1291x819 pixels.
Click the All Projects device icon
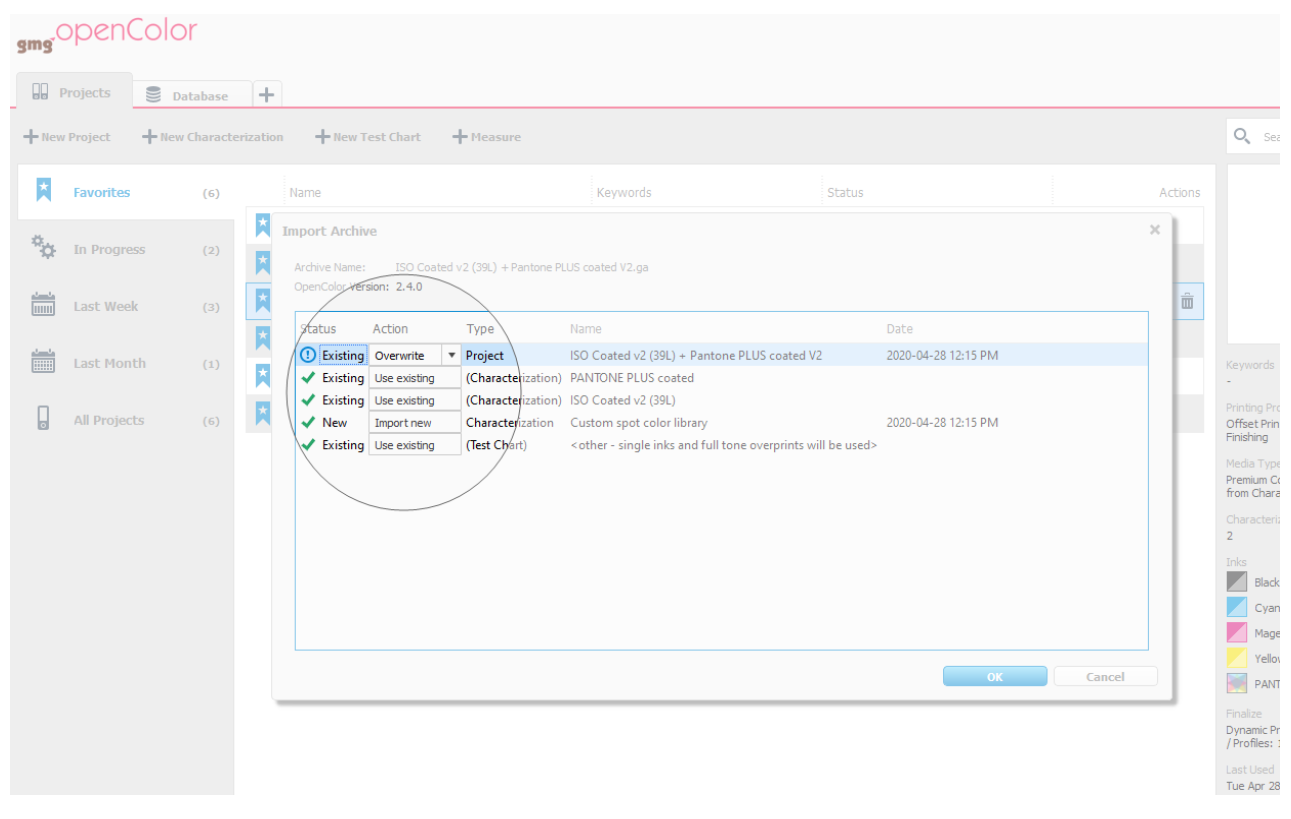tap(43, 419)
